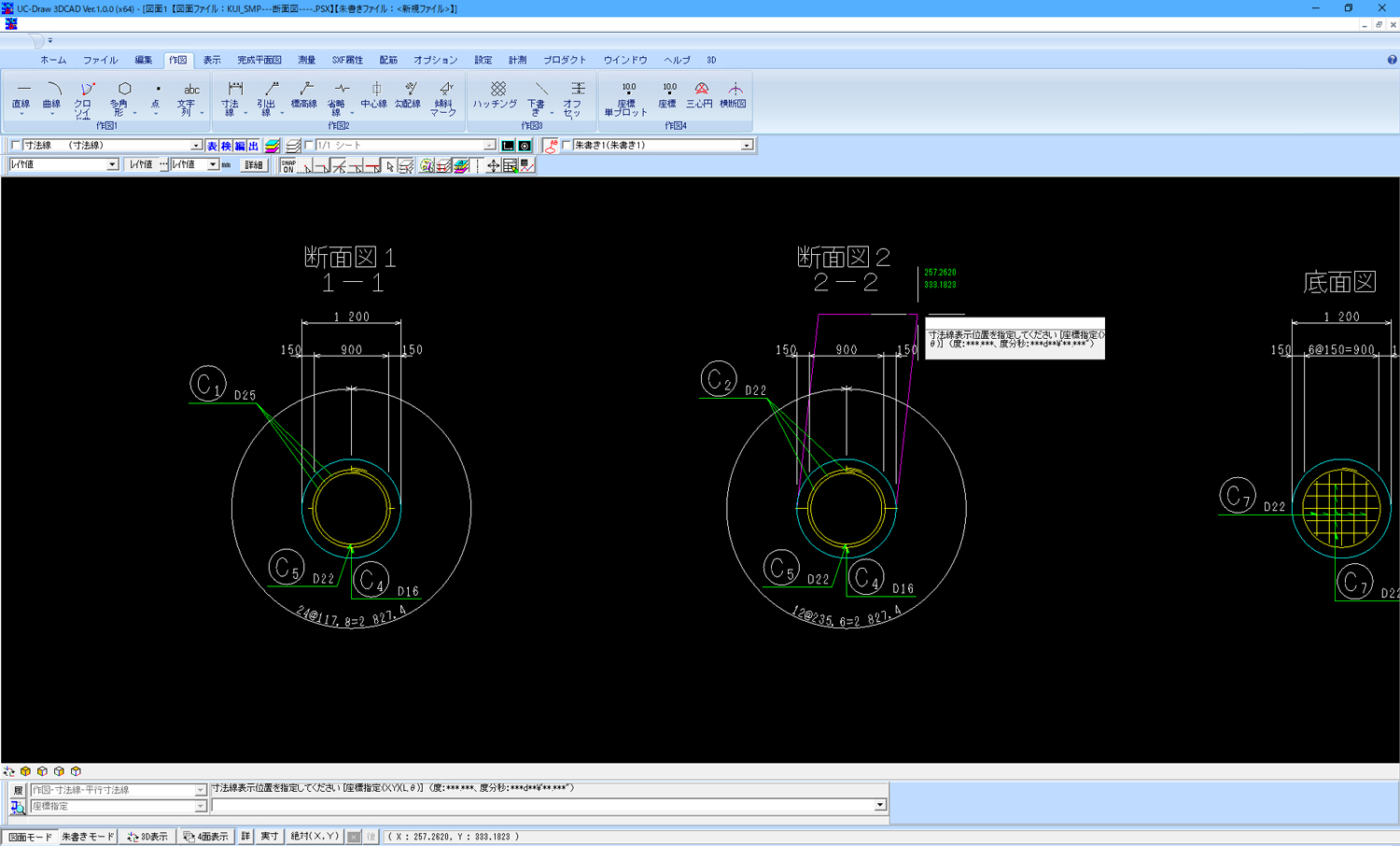This screenshot has height=846, width=1400.
Task: Open the オプション menu tab
Action: coord(435,60)
